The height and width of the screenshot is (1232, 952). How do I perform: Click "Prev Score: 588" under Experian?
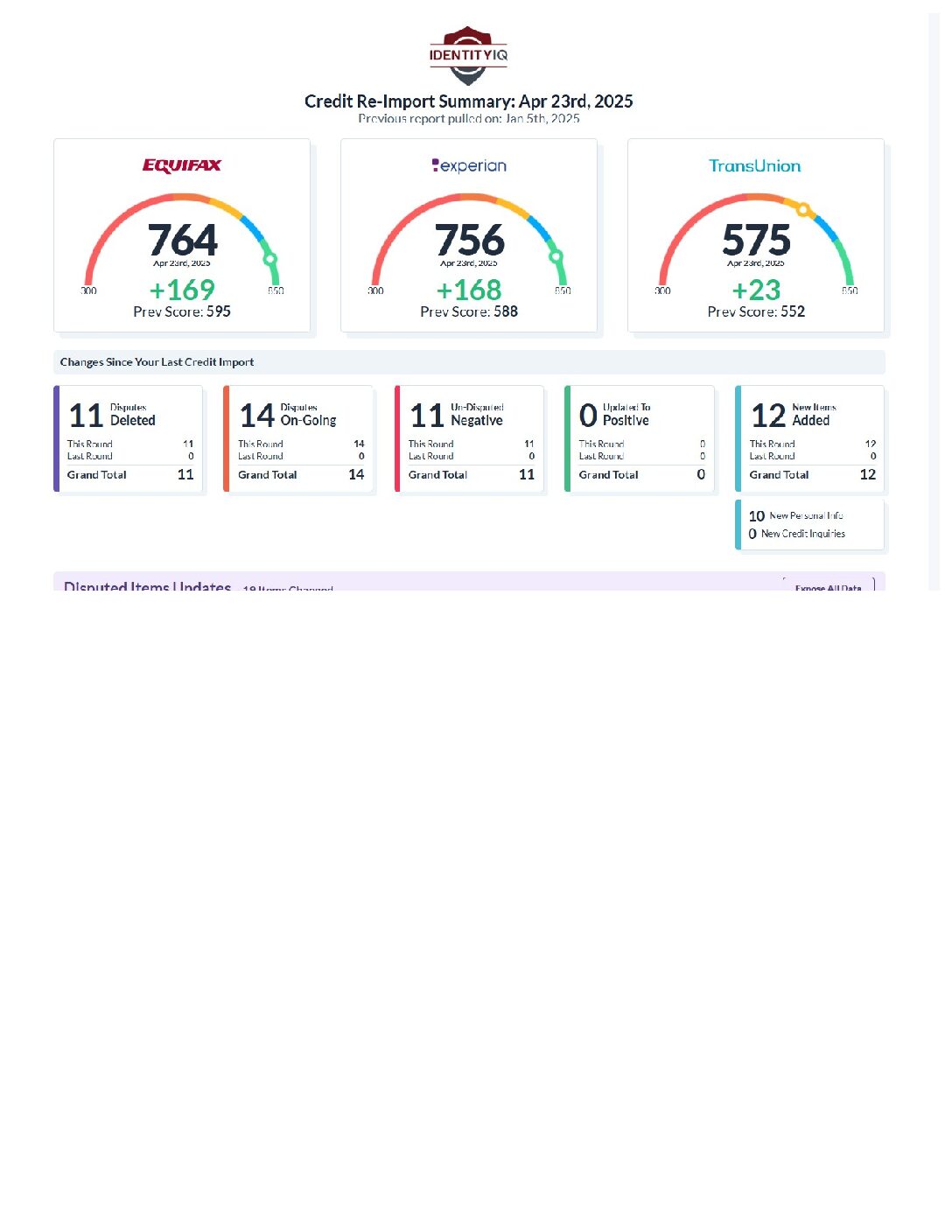pyautogui.click(x=469, y=311)
